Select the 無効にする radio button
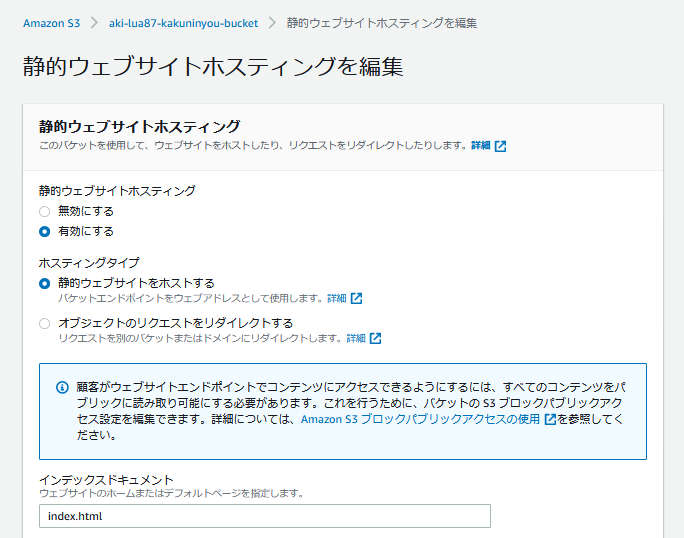Screen dimensions: 684x538 (44, 212)
